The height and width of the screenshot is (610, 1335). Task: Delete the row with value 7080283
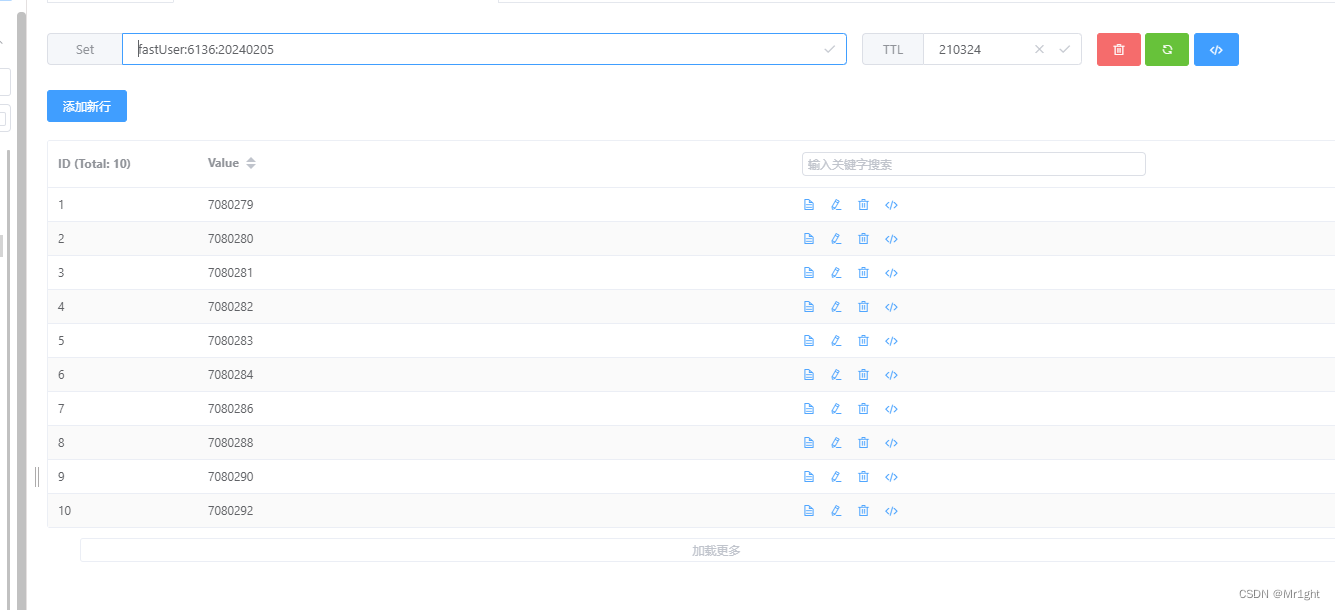click(863, 341)
